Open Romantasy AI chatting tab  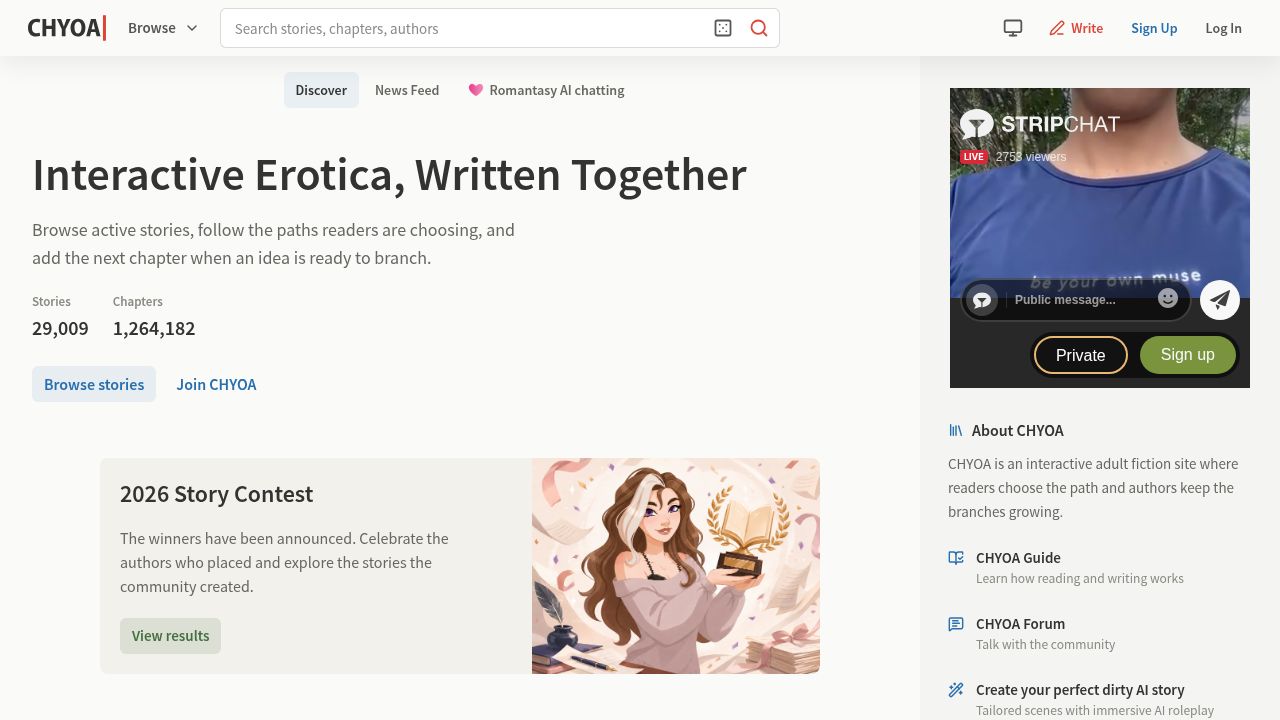[546, 90]
